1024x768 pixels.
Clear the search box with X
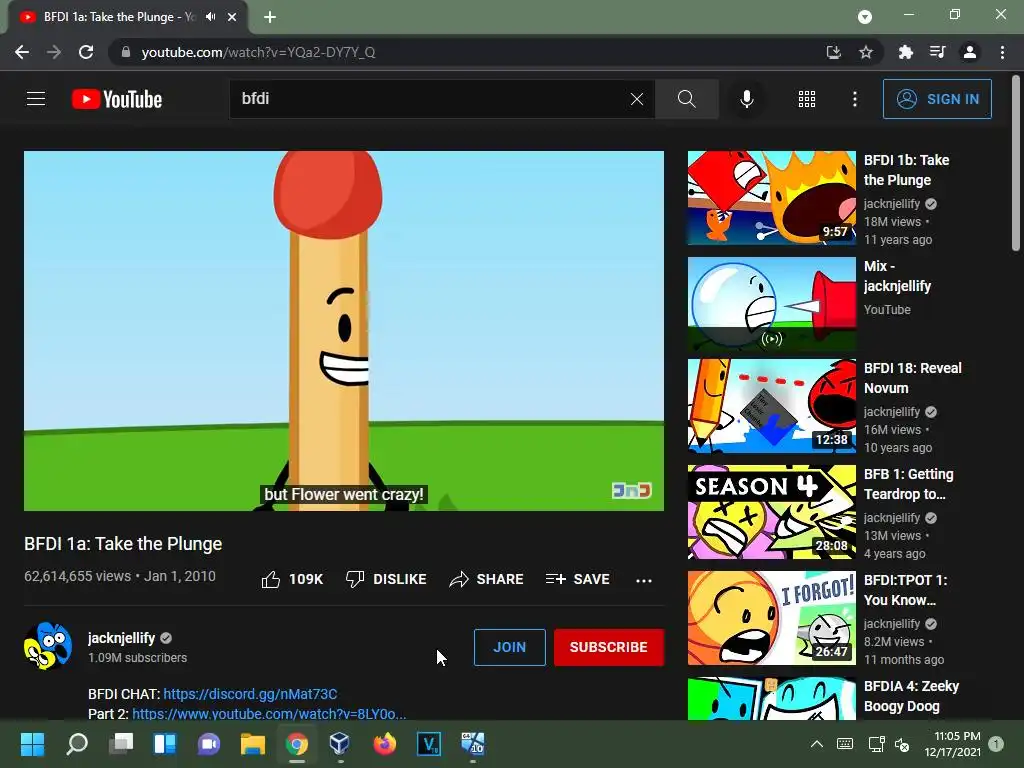[x=637, y=99]
